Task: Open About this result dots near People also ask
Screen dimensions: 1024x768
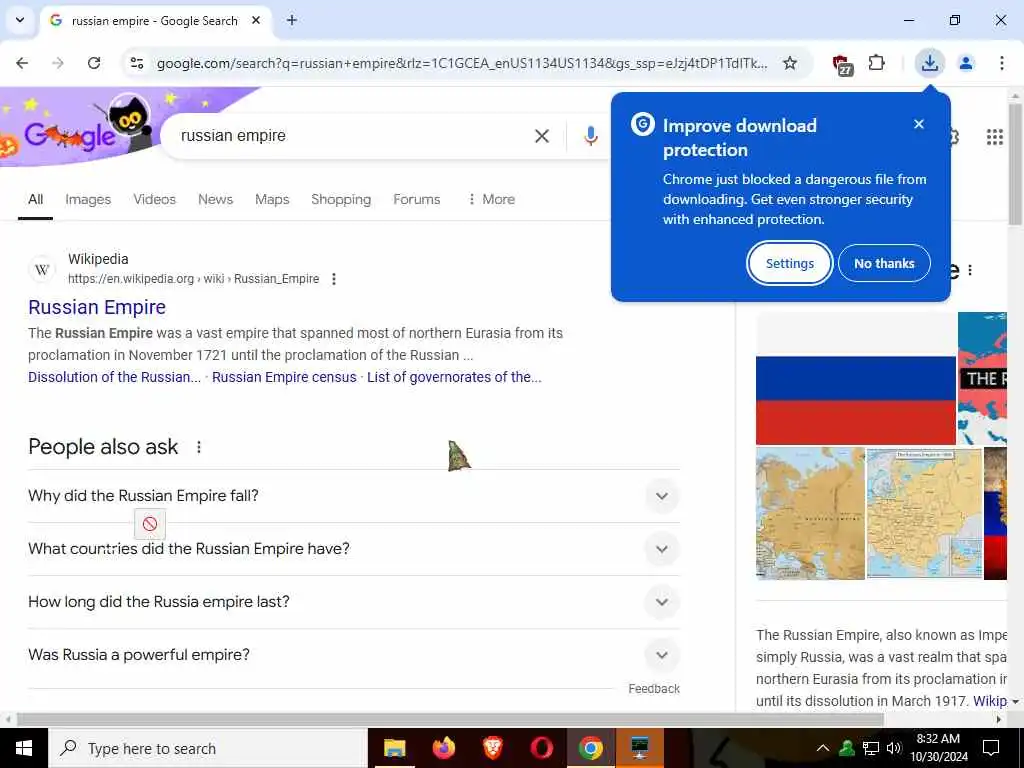Action: coord(199,447)
